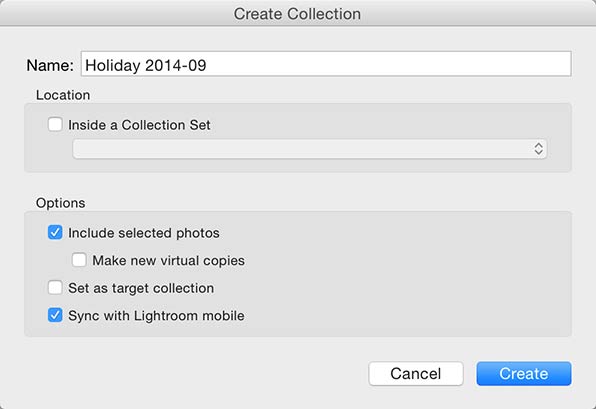This screenshot has height=409, width=596.
Task: Click the "Name:" field label
Action: pos(50,65)
